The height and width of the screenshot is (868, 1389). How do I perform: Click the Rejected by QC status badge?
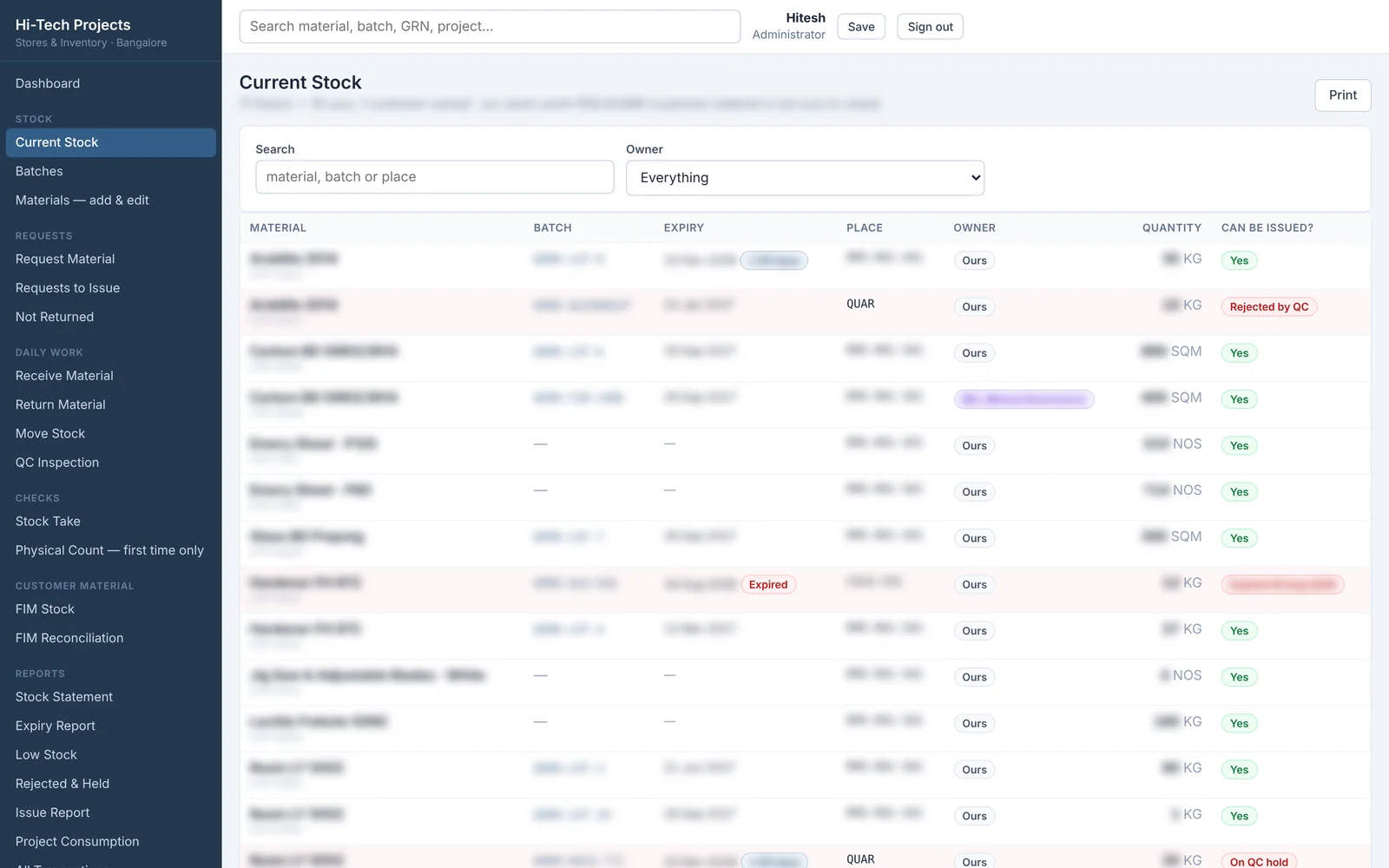(x=1268, y=307)
